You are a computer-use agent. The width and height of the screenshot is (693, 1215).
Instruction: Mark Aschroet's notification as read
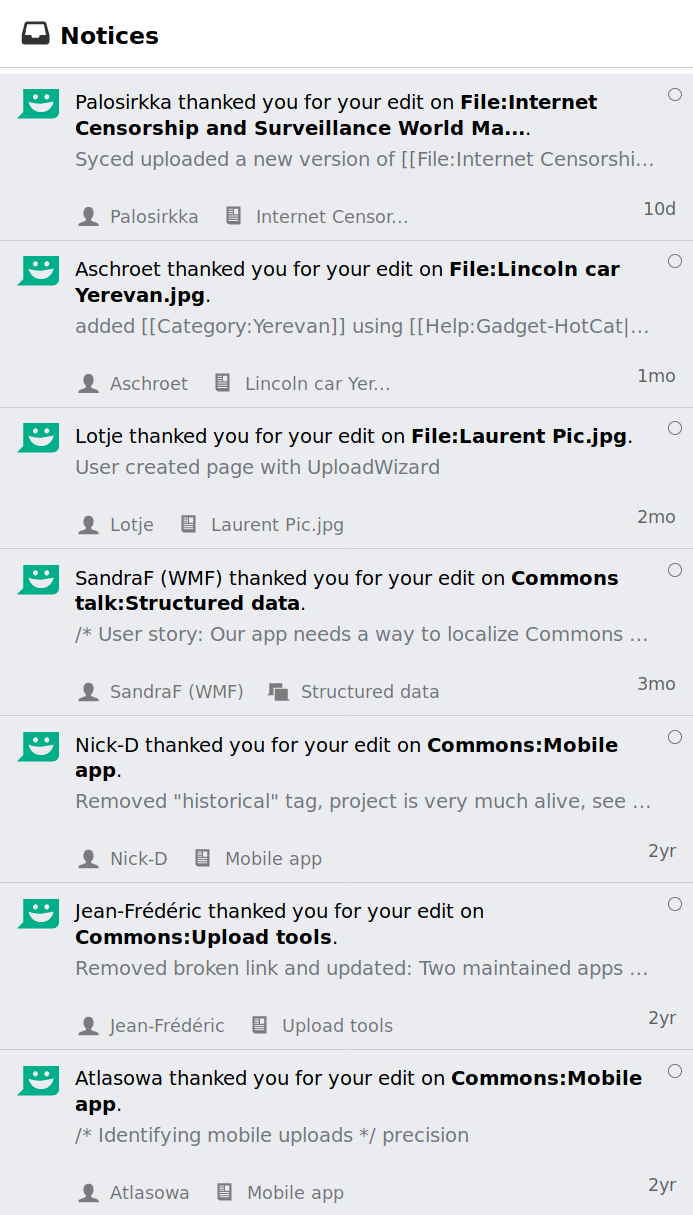tap(675, 261)
